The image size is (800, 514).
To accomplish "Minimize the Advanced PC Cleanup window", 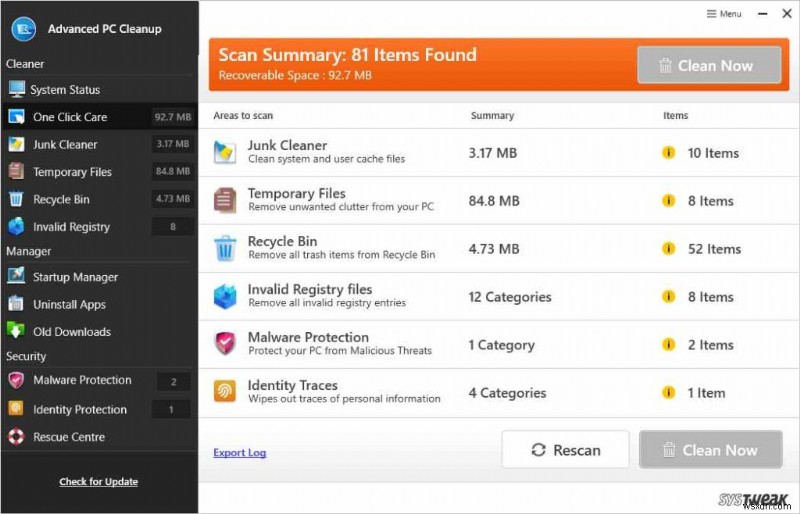I will 763,14.
